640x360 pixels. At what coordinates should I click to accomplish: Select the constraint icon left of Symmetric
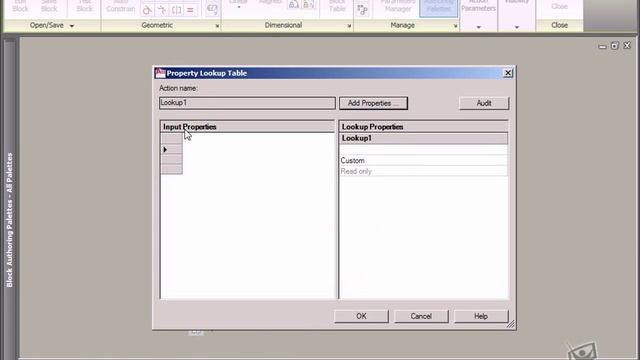point(162,10)
